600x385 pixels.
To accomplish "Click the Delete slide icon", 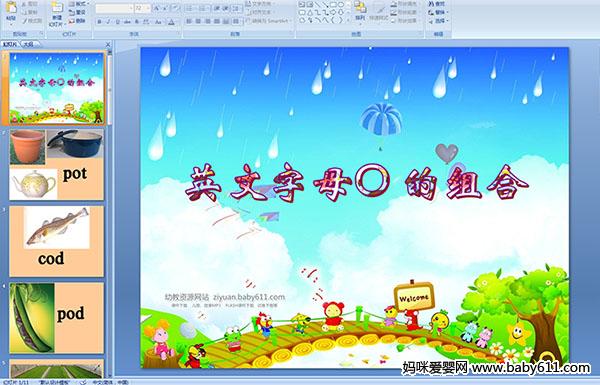I will (77, 21).
